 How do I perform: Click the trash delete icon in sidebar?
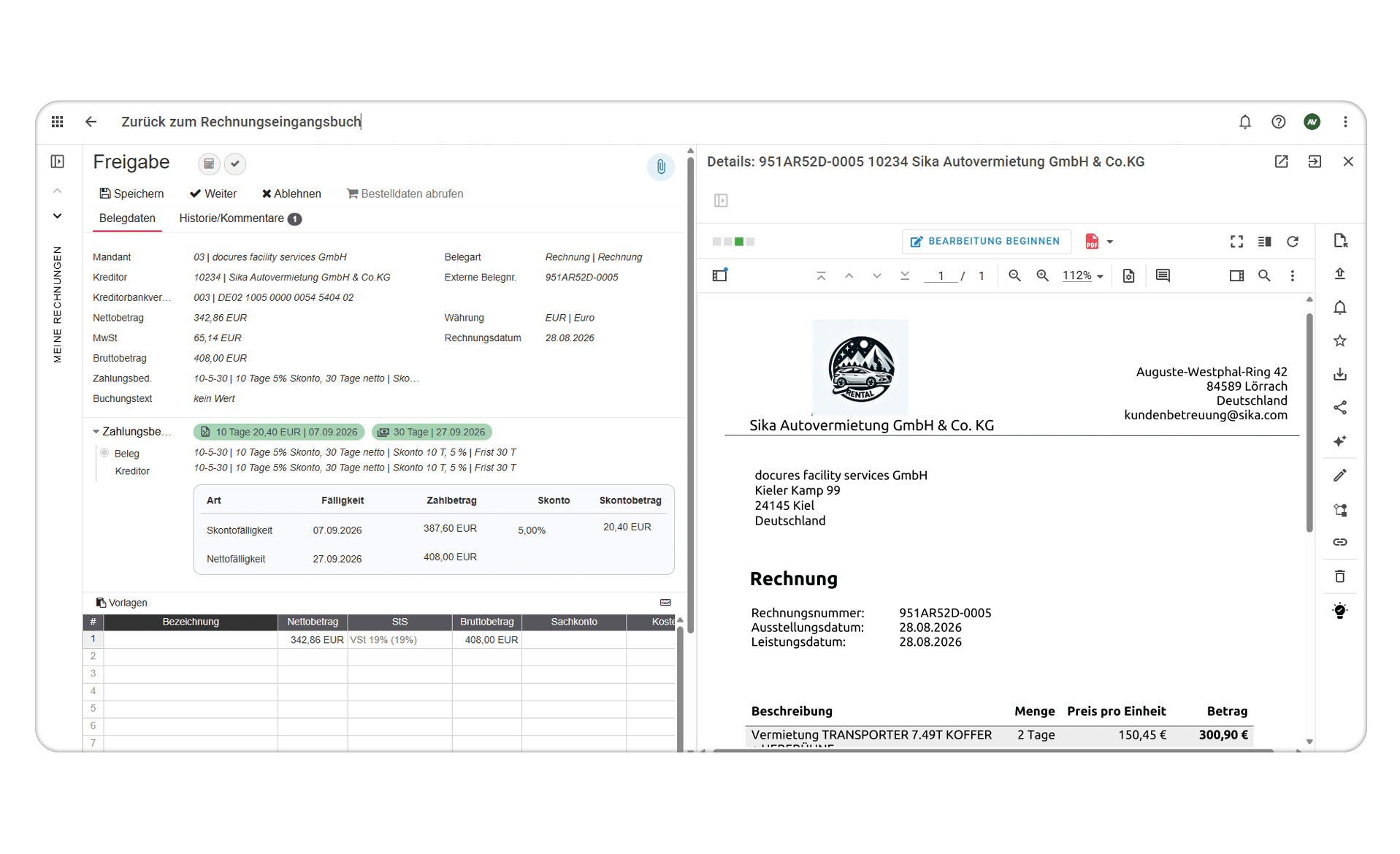click(1340, 576)
